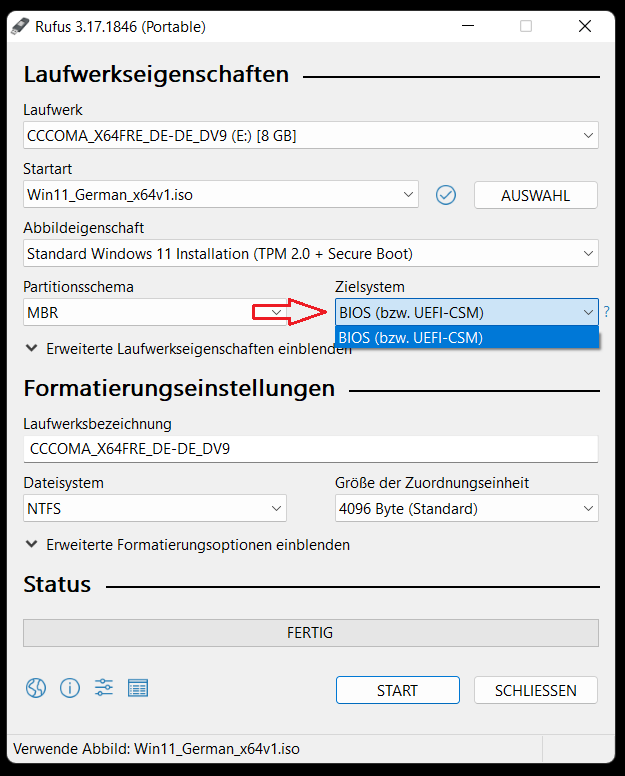Image resolution: width=625 pixels, height=776 pixels.
Task: Click the Partitionsschema label
Action: pyautogui.click(x=78, y=287)
